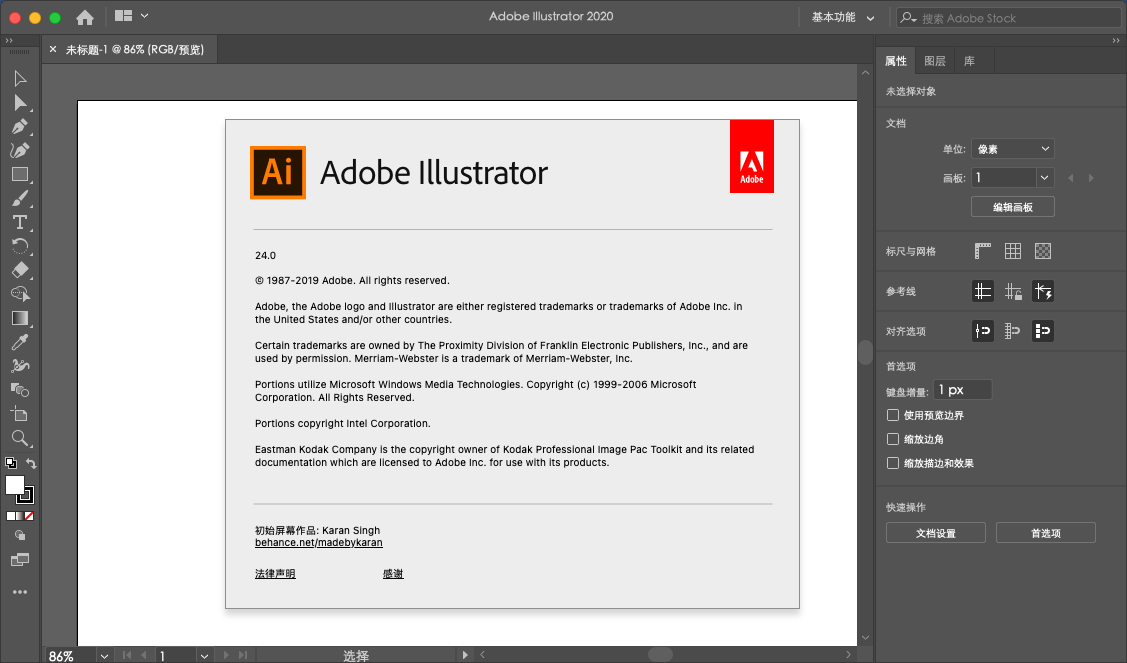Image resolution: width=1127 pixels, height=663 pixels.
Task: Select the Curvature tool
Action: [x=19, y=150]
